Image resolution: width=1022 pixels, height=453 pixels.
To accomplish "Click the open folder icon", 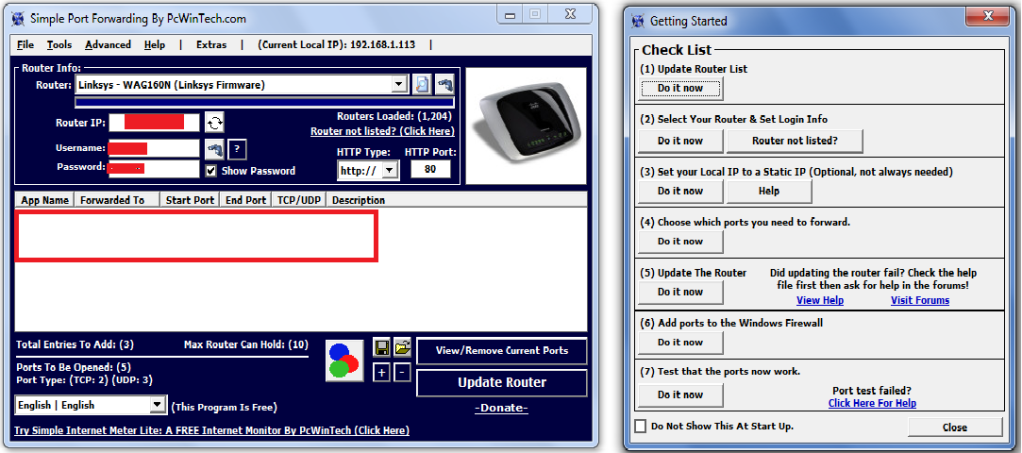I will 401,348.
